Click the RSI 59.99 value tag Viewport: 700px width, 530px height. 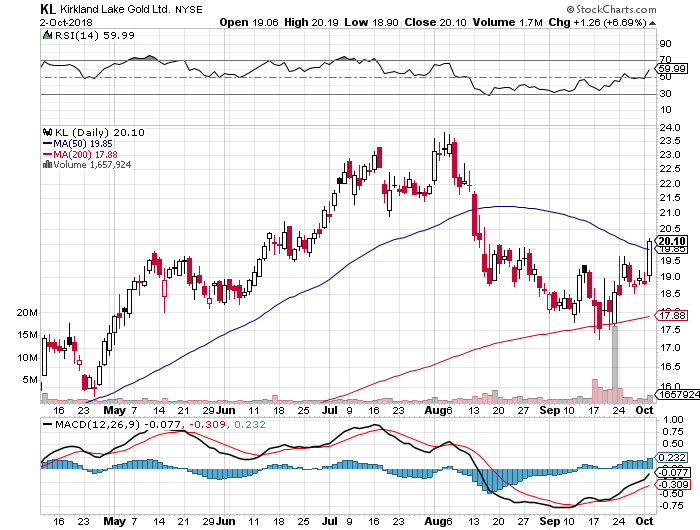pos(672,69)
